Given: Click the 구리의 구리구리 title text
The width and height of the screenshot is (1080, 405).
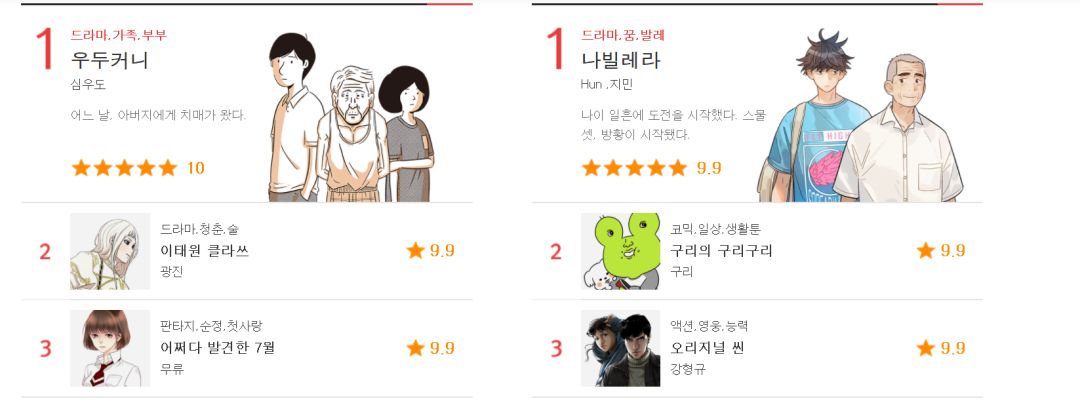Looking at the screenshot, I should click(x=722, y=251).
